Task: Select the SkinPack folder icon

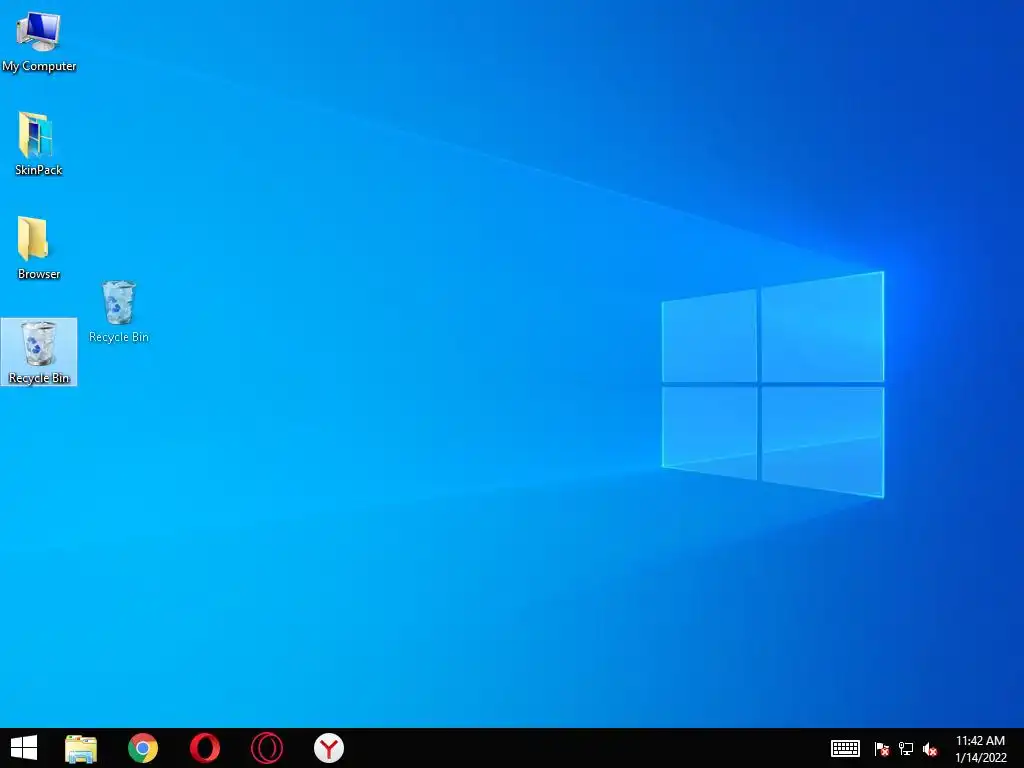Action: point(38,144)
